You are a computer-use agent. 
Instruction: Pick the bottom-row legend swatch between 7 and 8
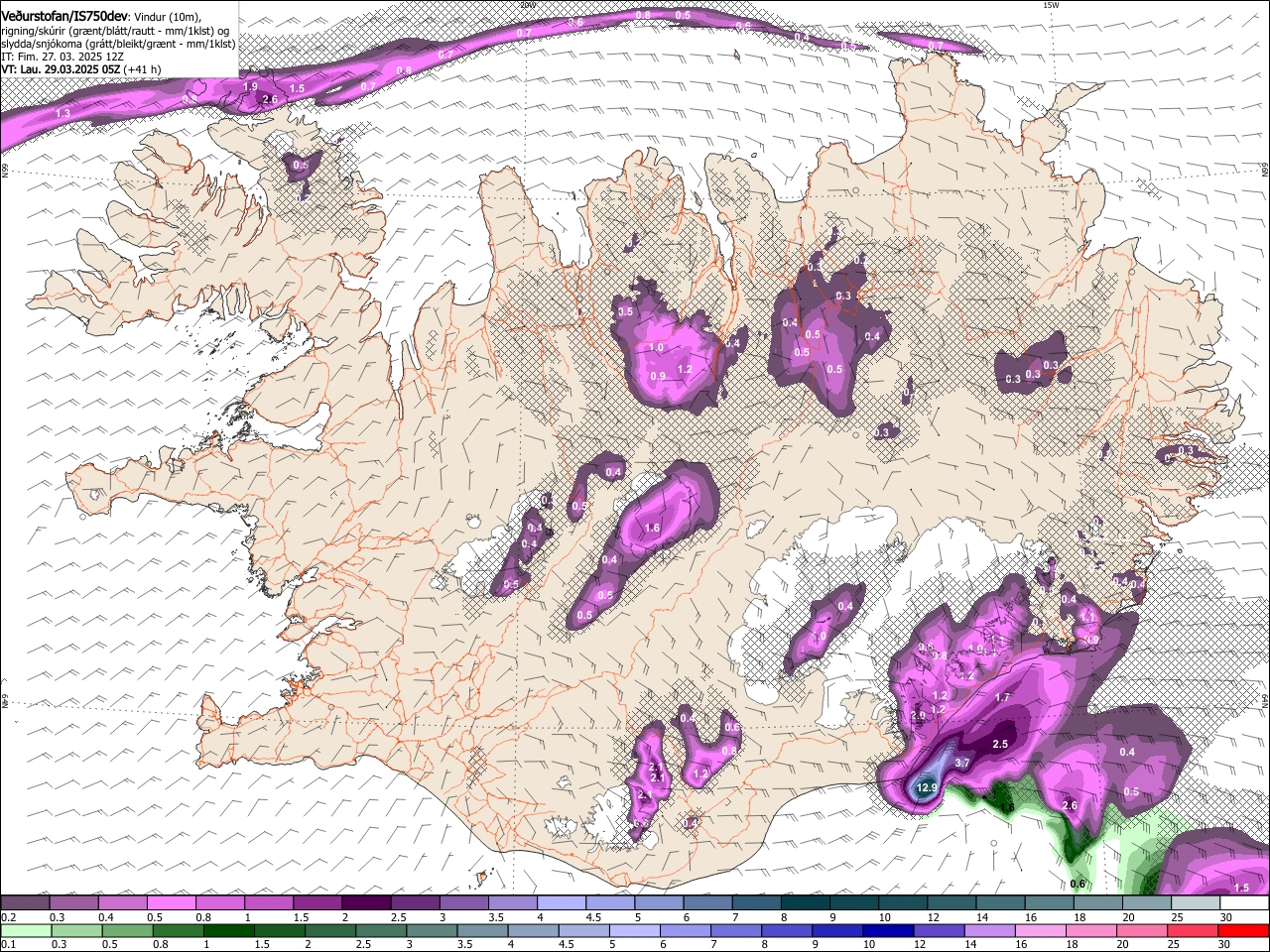pyautogui.click(x=736, y=930)
